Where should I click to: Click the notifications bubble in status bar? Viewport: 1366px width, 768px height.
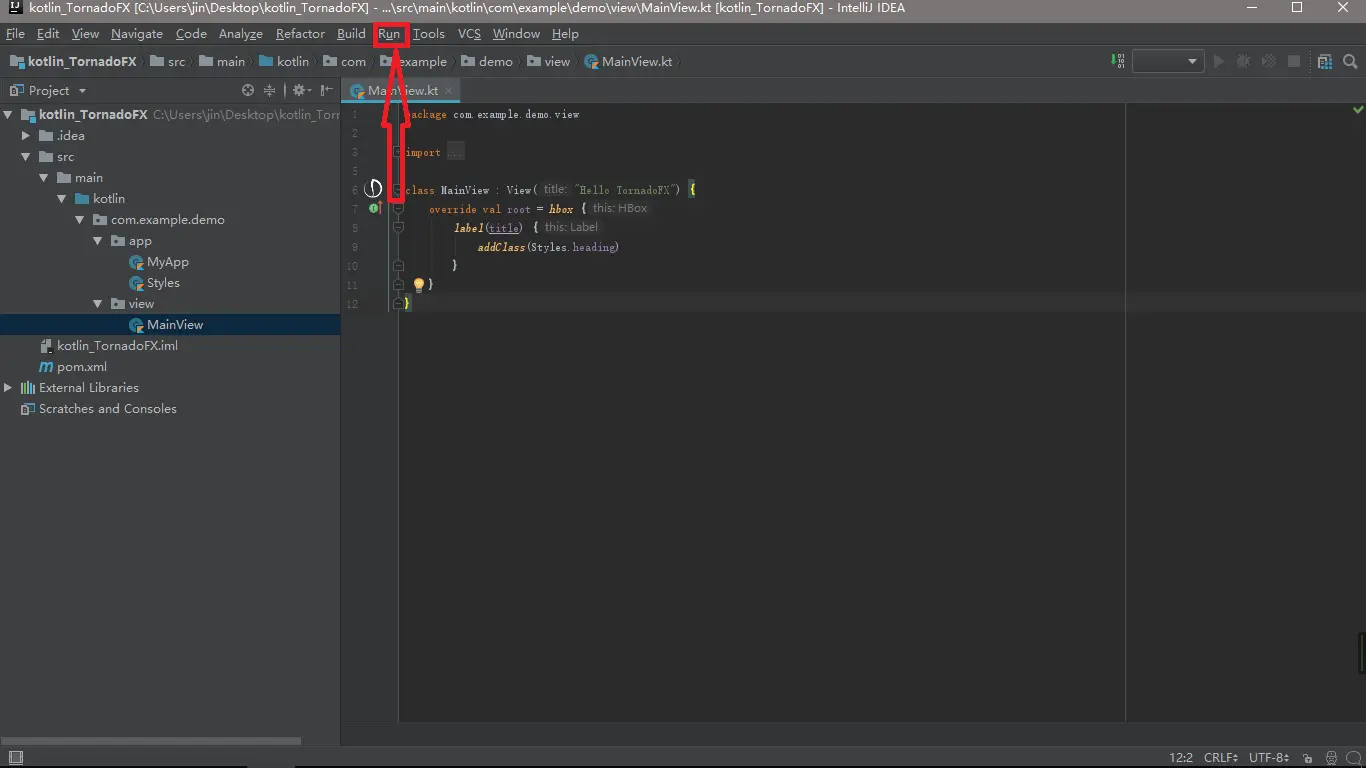click(x=1354, y=758)
